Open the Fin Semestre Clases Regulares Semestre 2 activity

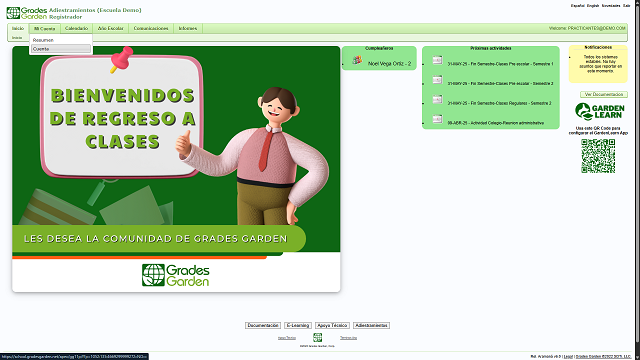(x=499, y=103)
